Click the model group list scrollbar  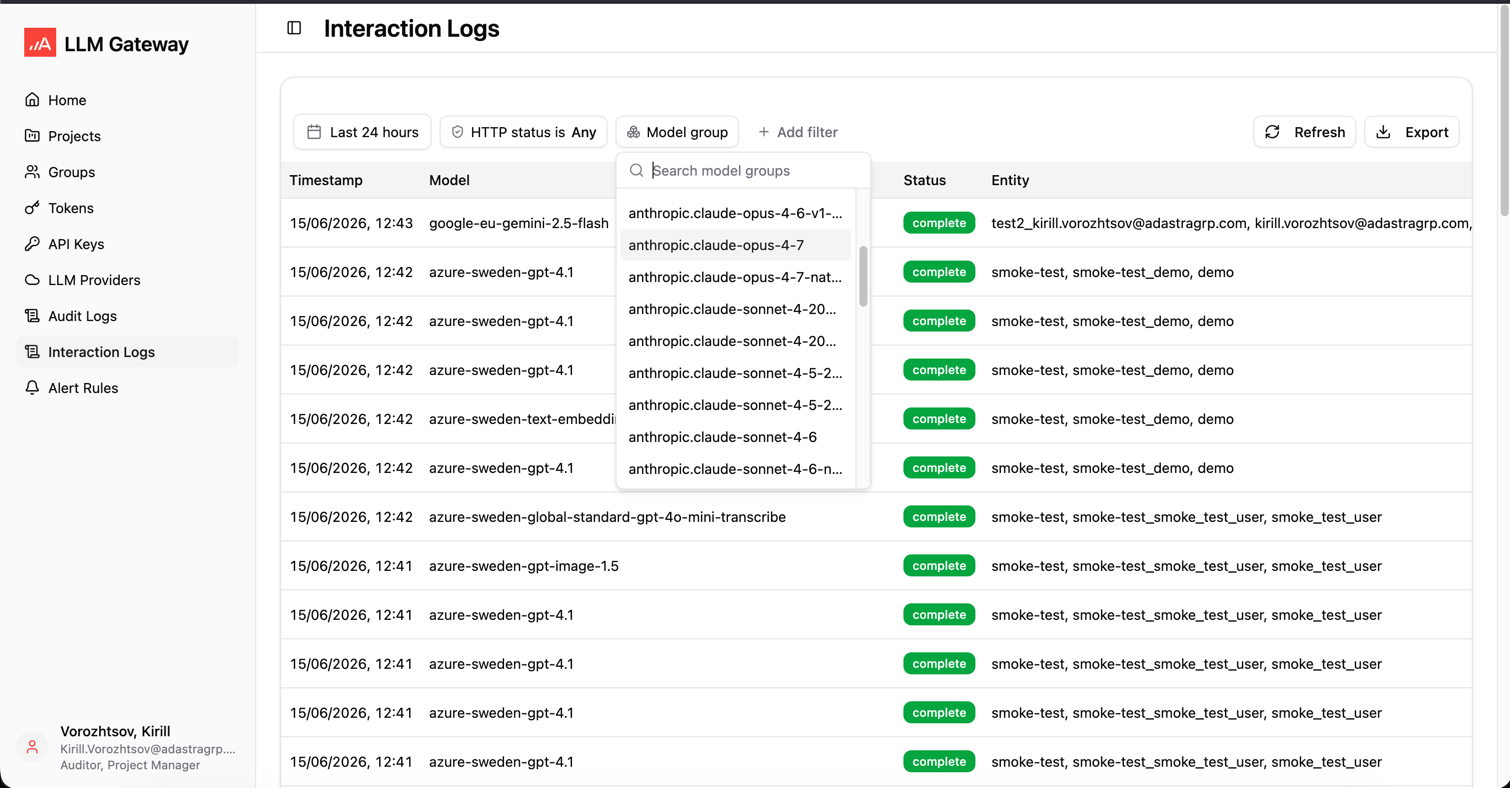863,277
